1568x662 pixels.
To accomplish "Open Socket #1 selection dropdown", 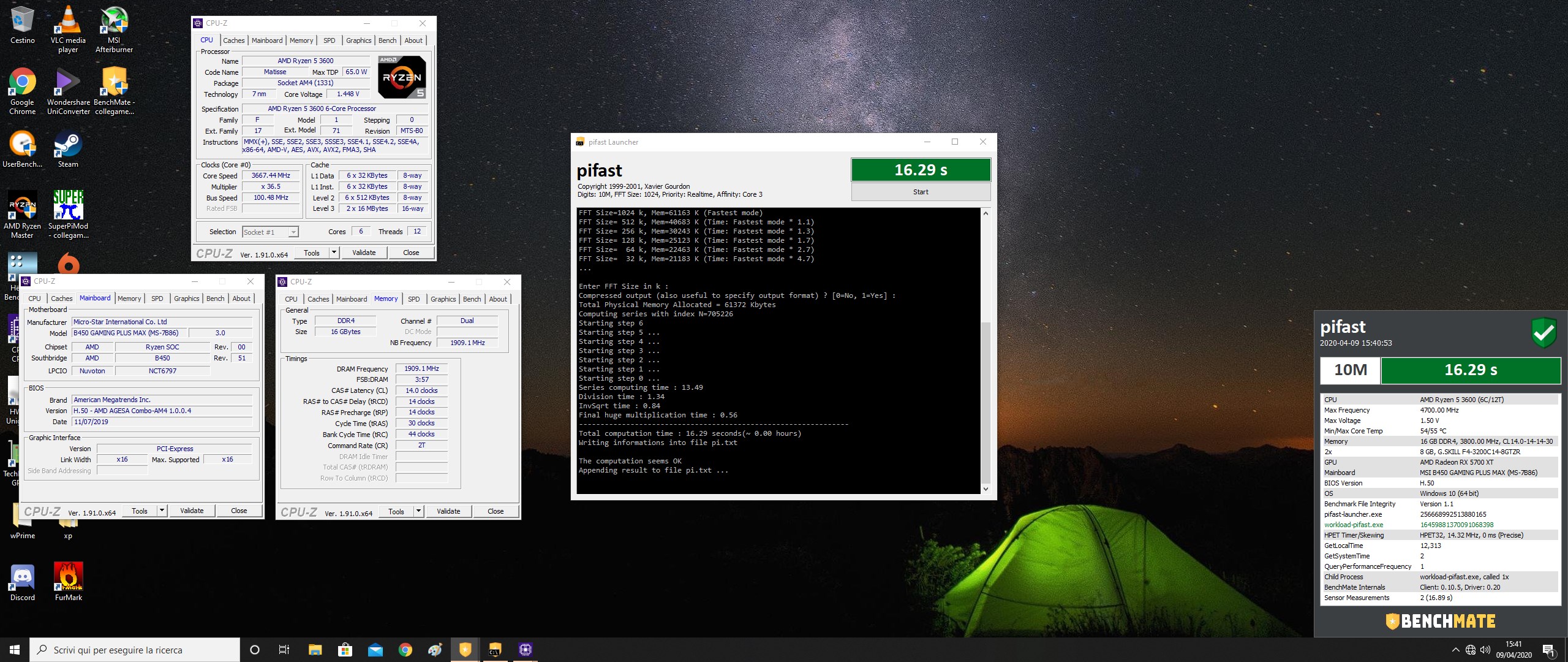I will point(270,232).
